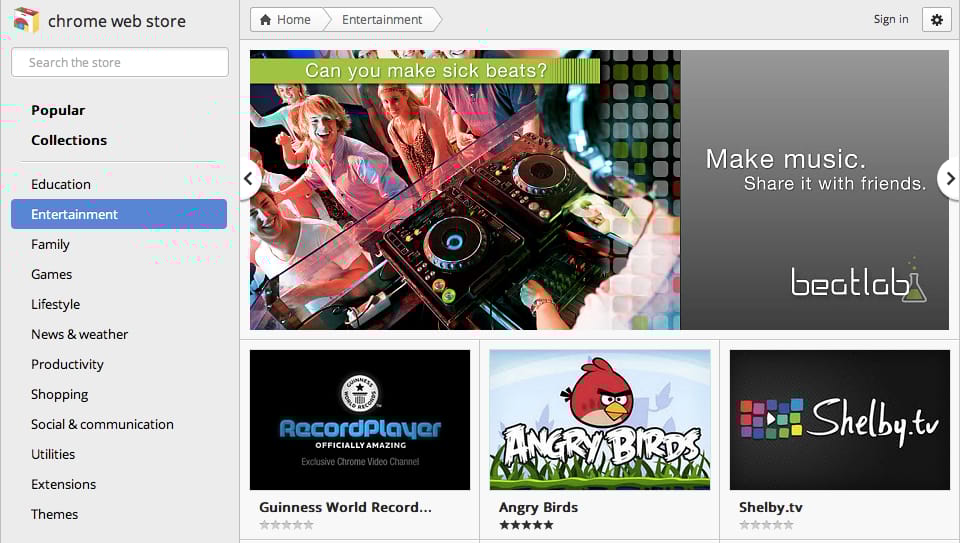
Task: Open the beatlab DJ banner image
Action: [465, 190]
